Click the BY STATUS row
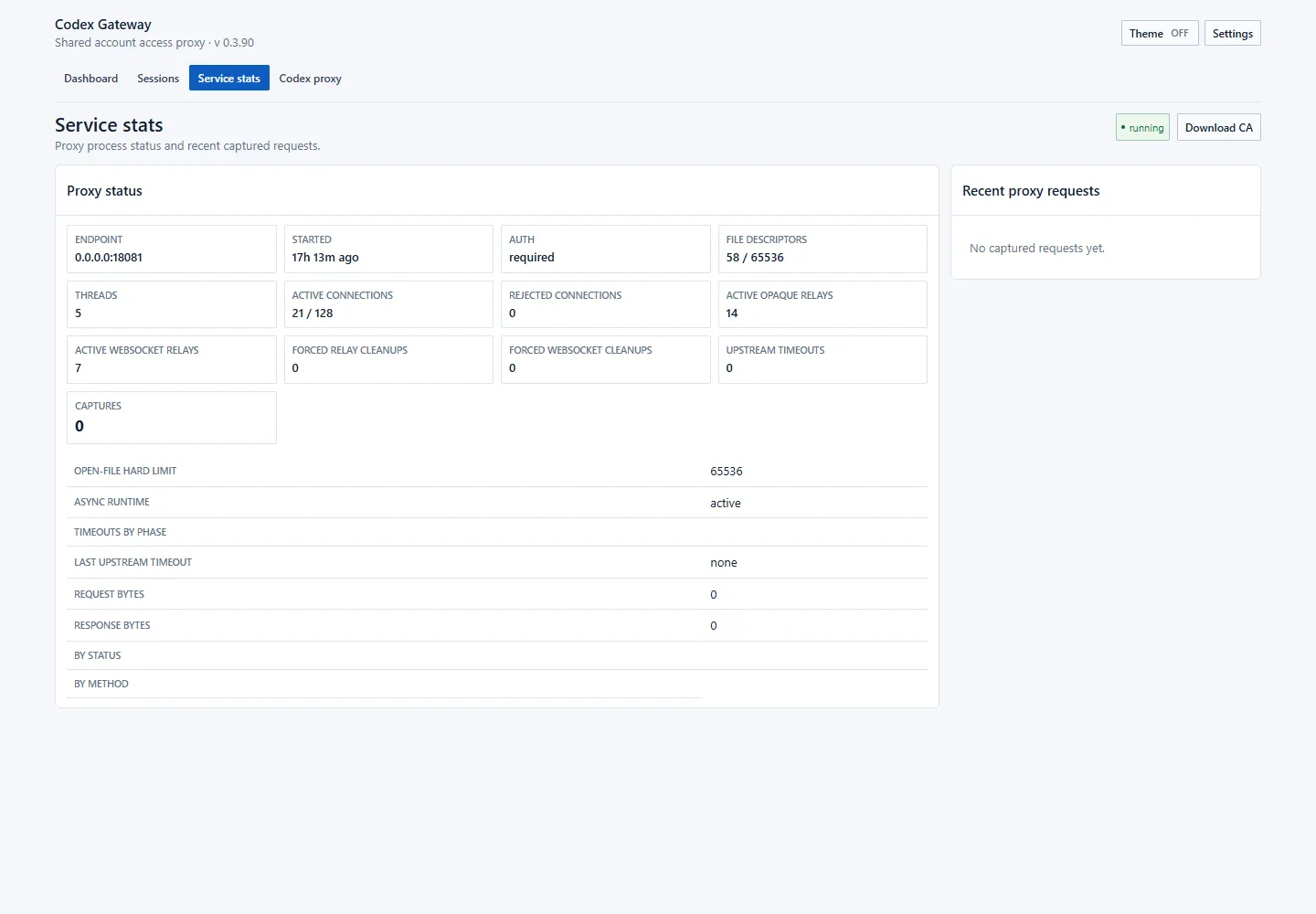Image resolution: width=1316 pixels, height=914 pixels. 497,655
